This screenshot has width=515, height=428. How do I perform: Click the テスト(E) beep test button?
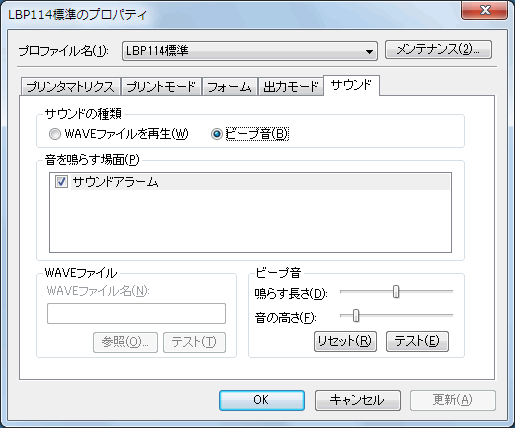(x=417, y=341)
